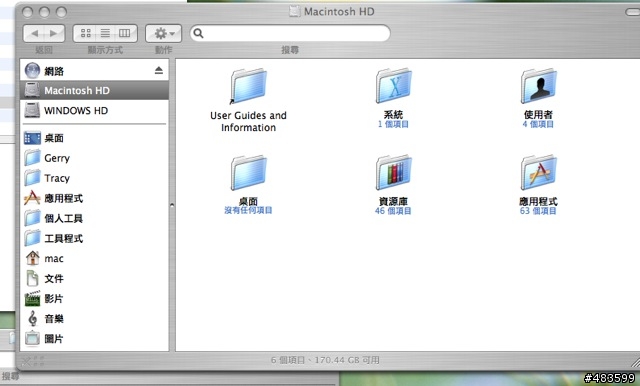This screenshot has width=640, height=386.
Task: Switch to column view mode
Action: point(126,33)
